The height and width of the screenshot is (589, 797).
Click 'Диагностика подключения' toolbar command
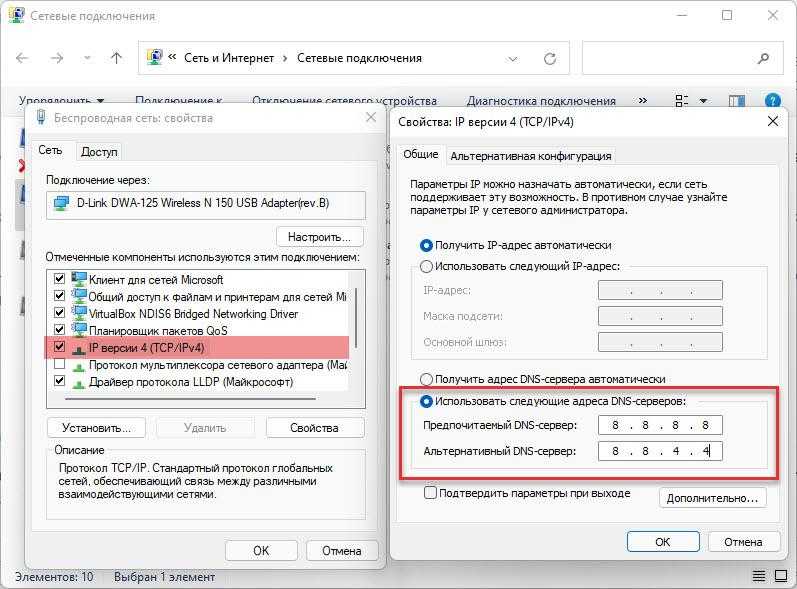[541, 101]
